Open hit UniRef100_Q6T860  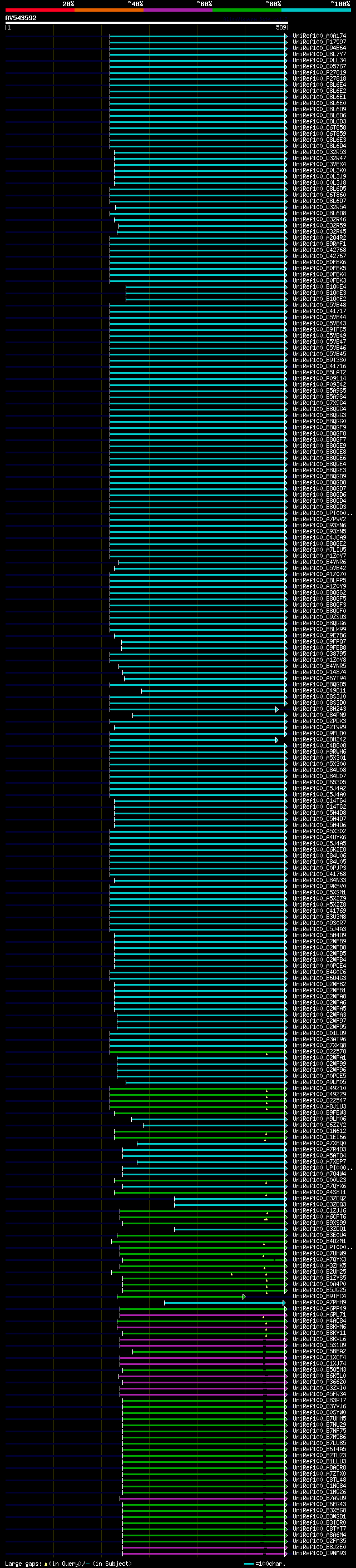[x=319, y=195]
